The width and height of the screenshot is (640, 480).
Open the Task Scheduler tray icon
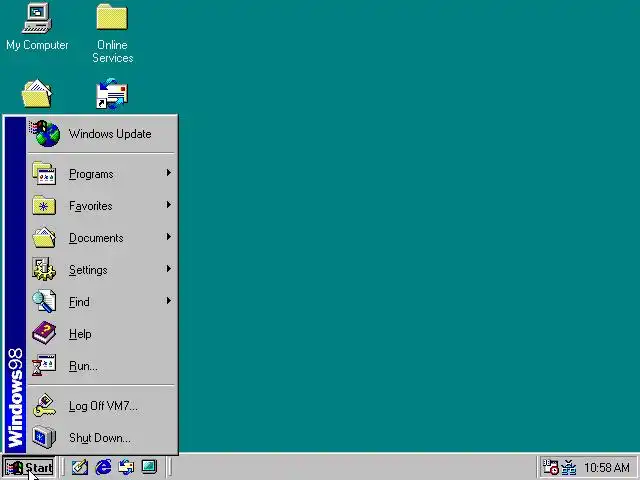(550, 467)
